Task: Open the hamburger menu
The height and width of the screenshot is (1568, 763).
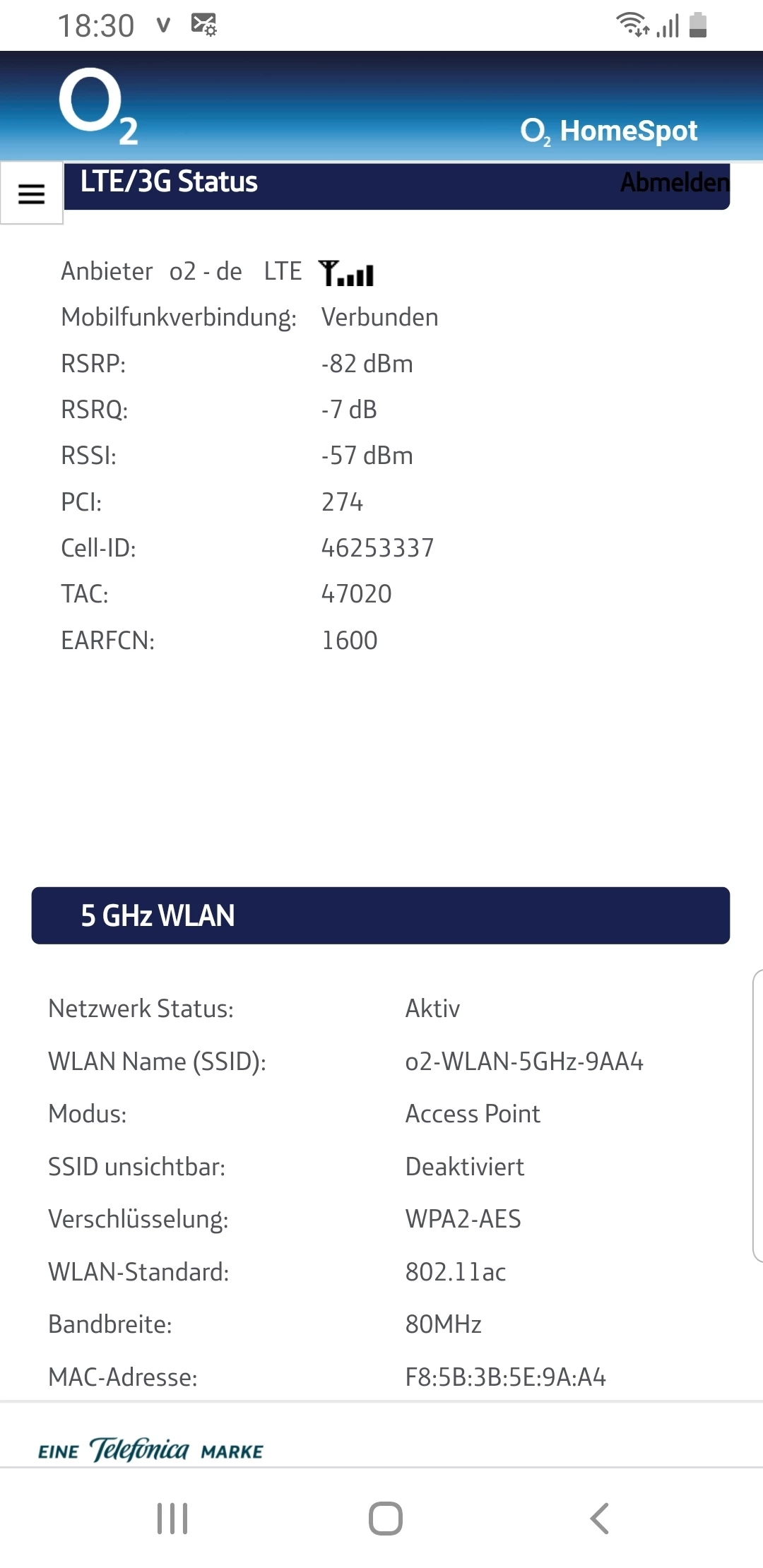Action: click(x=31, y=193)
